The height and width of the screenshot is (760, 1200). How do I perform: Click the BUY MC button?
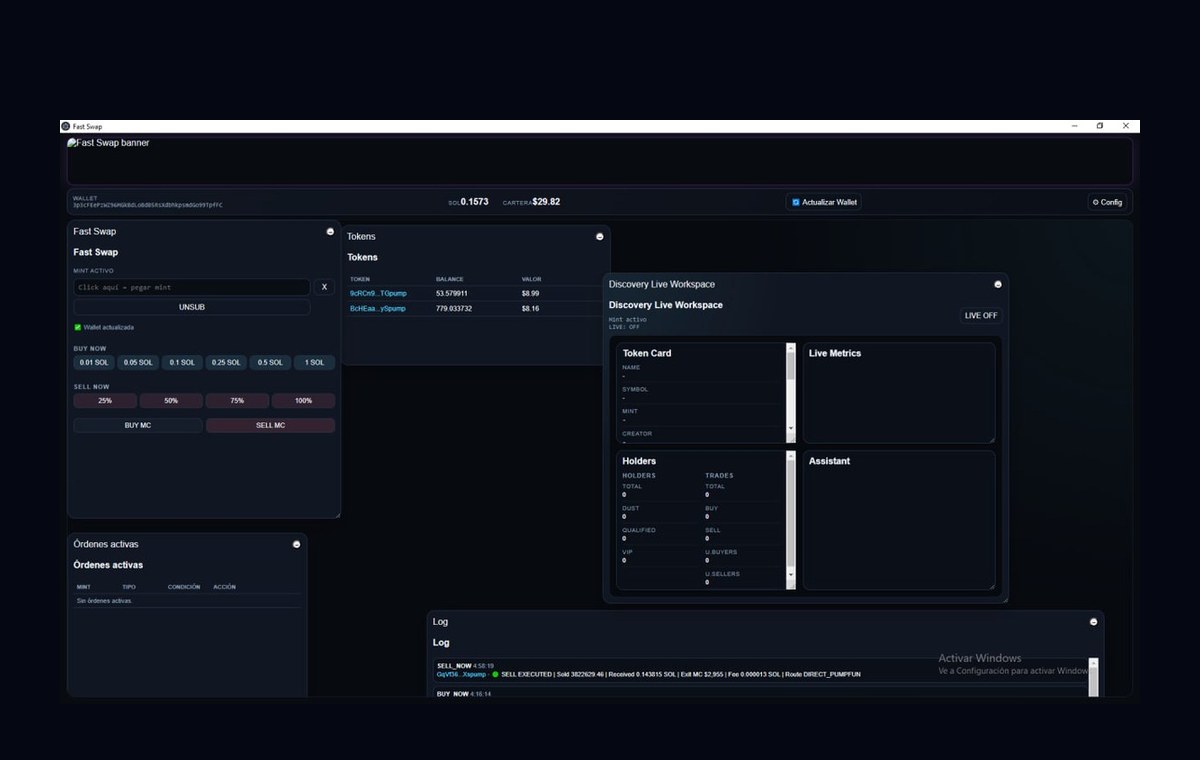point(138,425)
